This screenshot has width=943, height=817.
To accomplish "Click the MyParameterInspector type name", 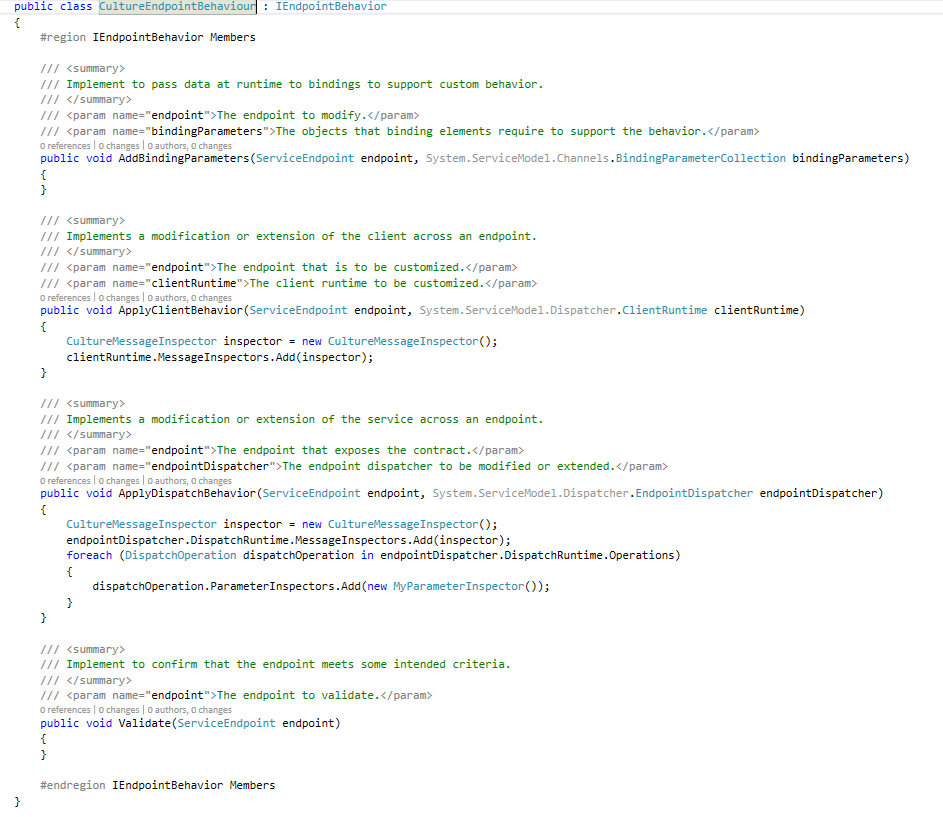I will point(458,587).
